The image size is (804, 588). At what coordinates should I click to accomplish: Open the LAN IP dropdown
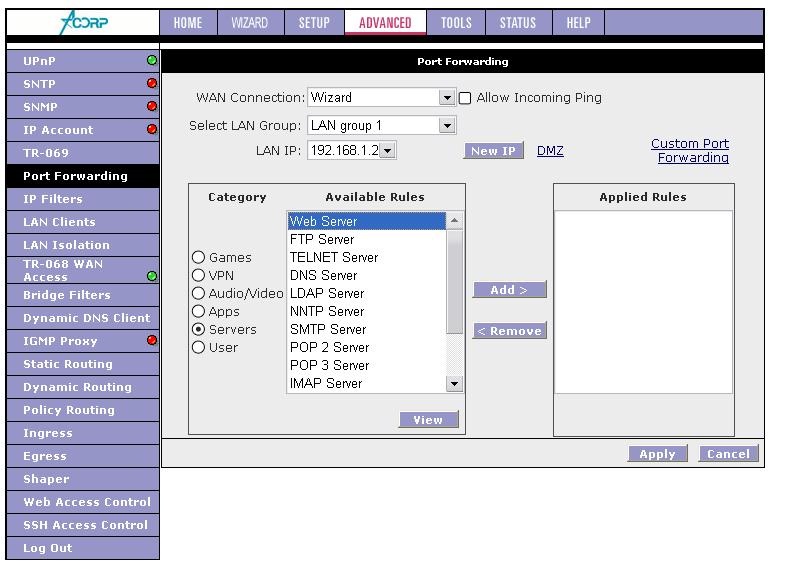point(387,151)
